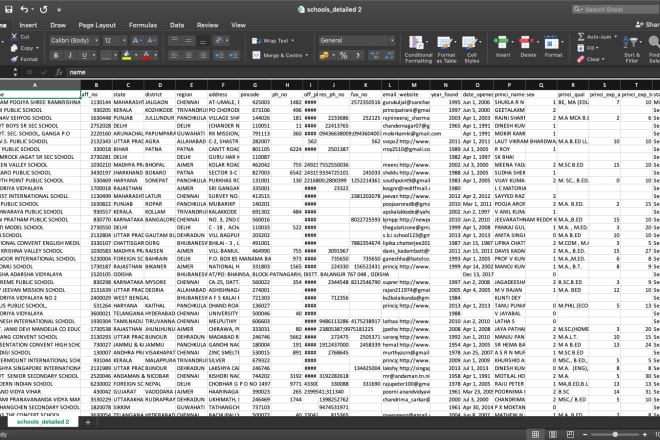Delete cells with the Delete button
The image size is (660, 440).
[528, 46]
